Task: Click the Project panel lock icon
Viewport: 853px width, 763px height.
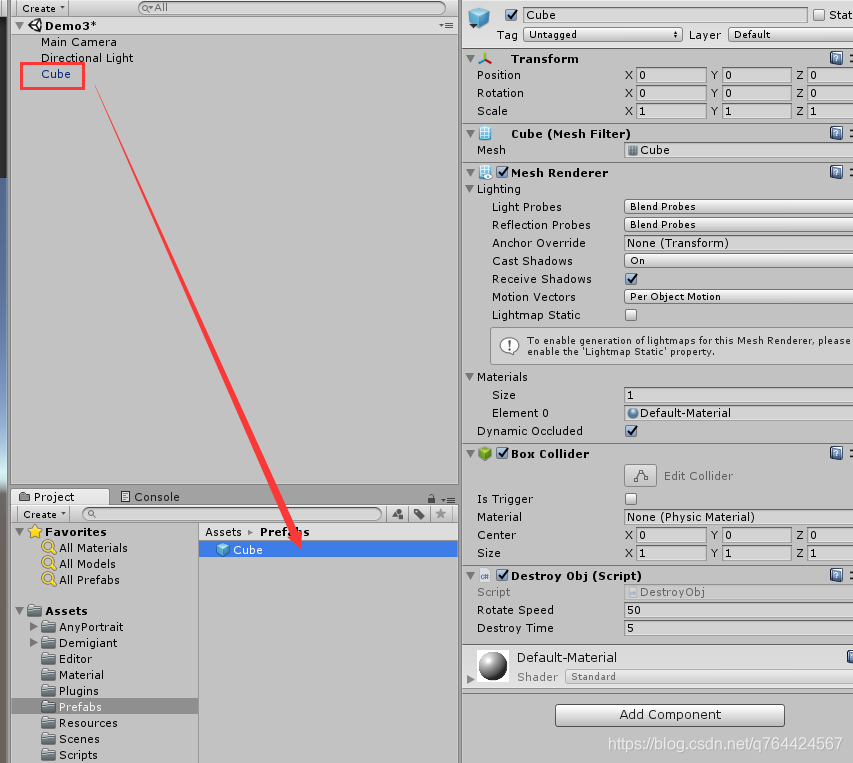Action: [429, 497]
